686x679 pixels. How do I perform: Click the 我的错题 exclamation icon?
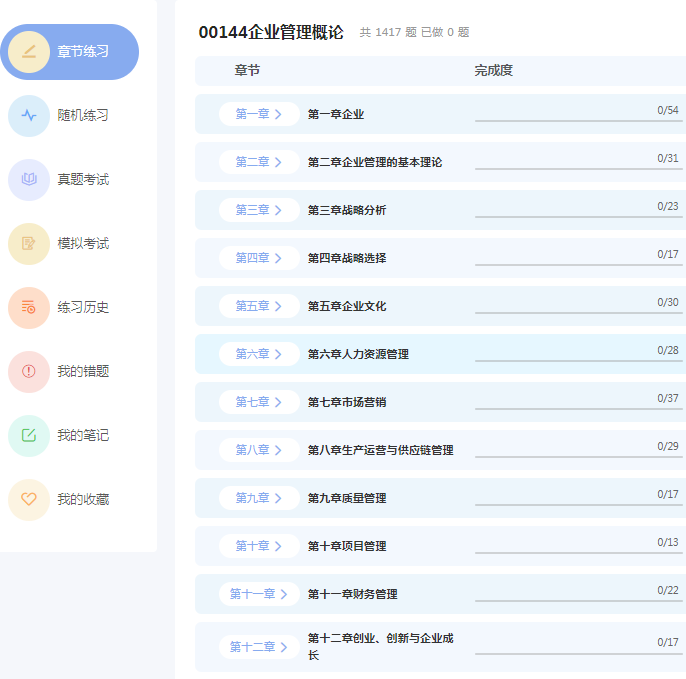[29, 371]
